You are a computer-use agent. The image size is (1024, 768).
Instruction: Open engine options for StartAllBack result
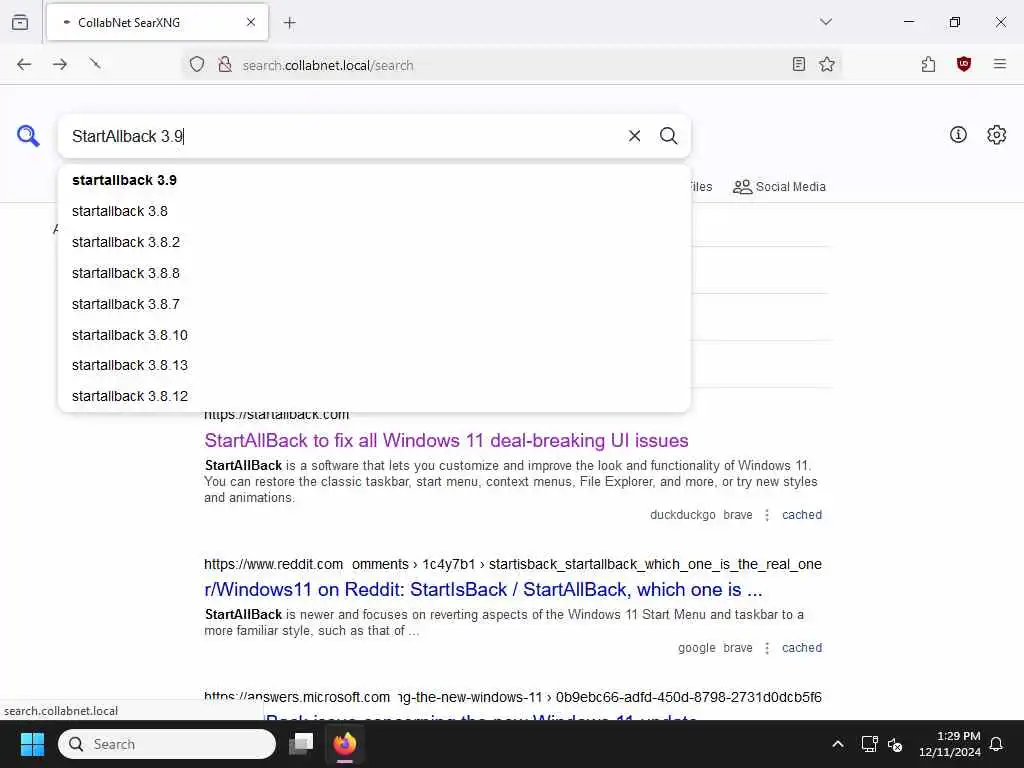pyautogui.click(x=767, y=515)
